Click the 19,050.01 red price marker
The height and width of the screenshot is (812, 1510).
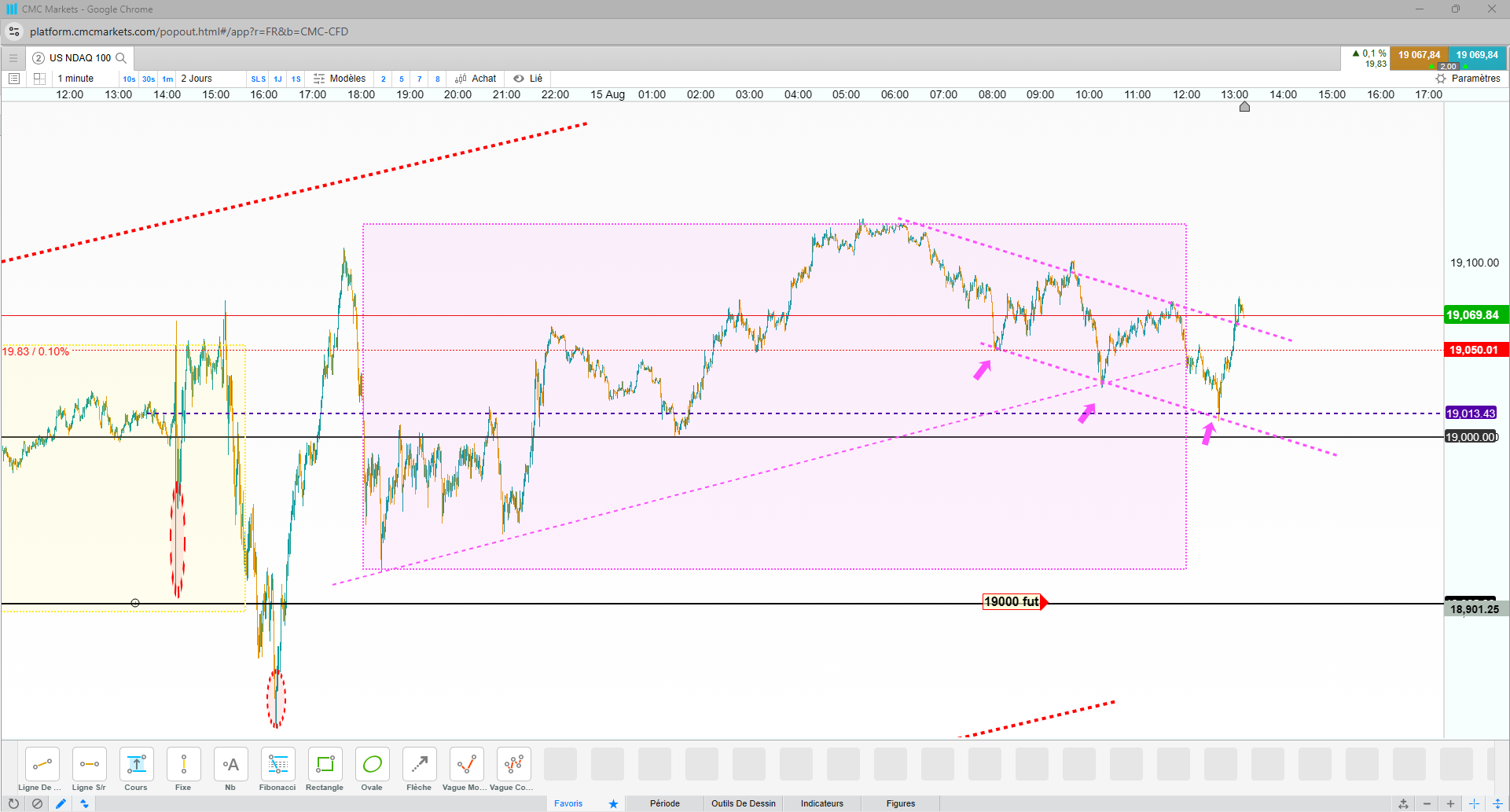pos(1475,350)
